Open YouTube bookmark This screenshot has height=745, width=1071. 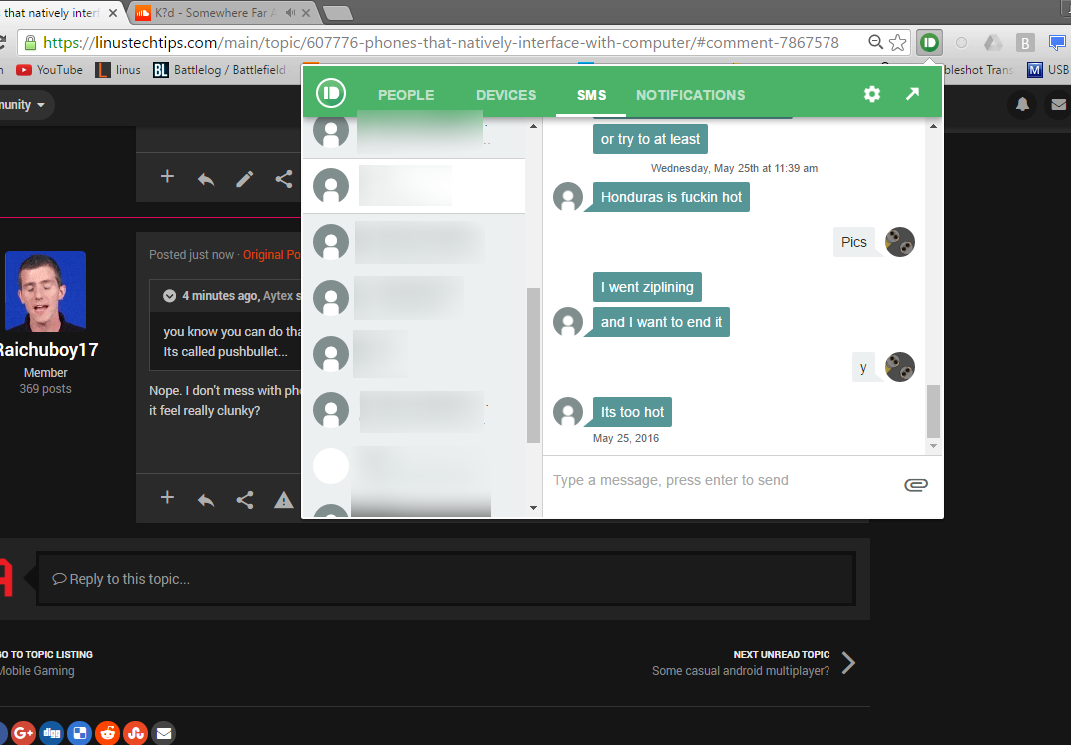click(x=49, y=70)
